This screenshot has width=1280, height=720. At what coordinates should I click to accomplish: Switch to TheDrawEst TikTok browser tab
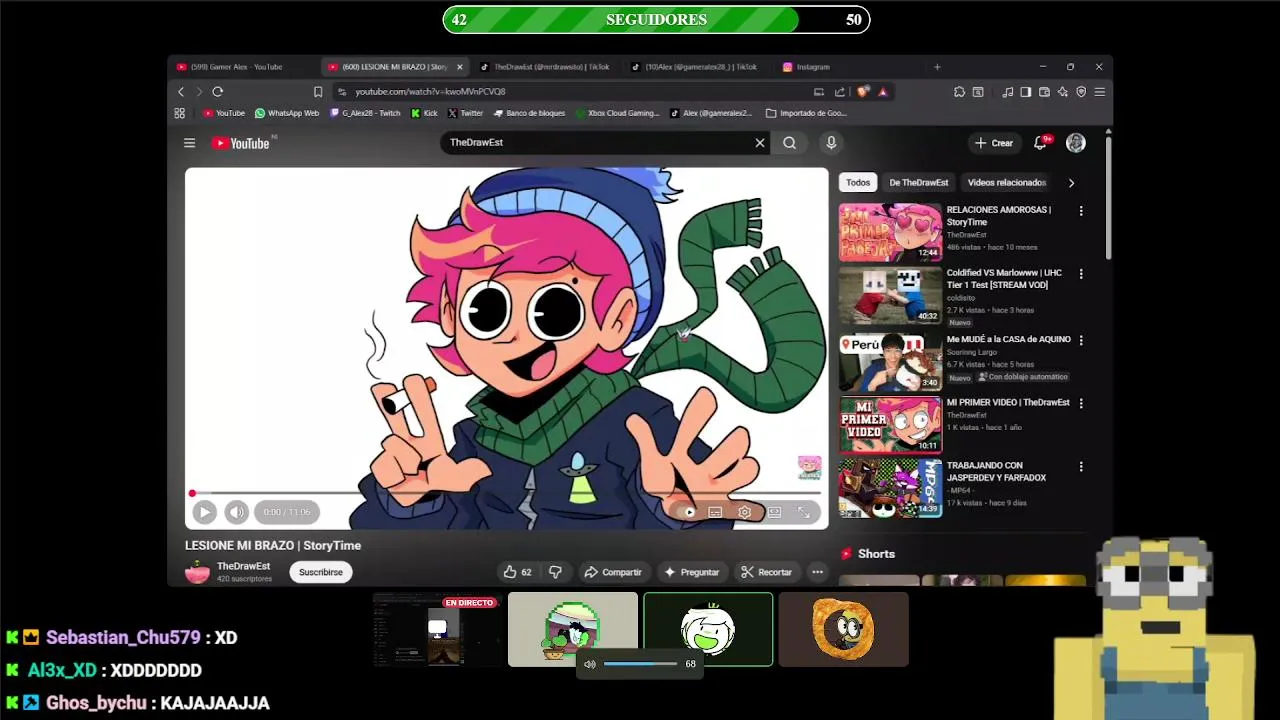(x=544, y=67)
